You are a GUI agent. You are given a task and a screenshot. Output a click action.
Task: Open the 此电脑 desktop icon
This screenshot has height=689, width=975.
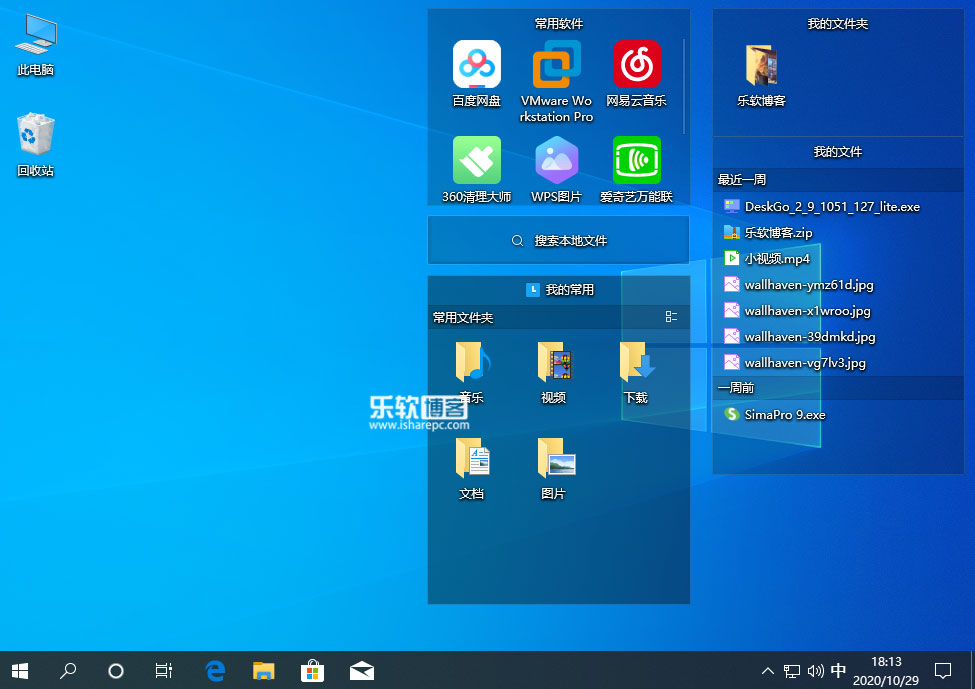(x=35, y=45)
